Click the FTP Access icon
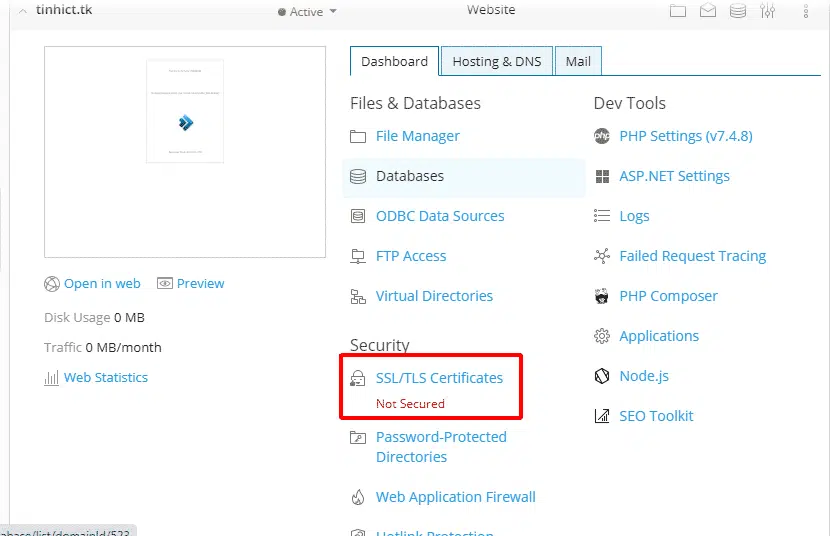 (x=358, y=256)
